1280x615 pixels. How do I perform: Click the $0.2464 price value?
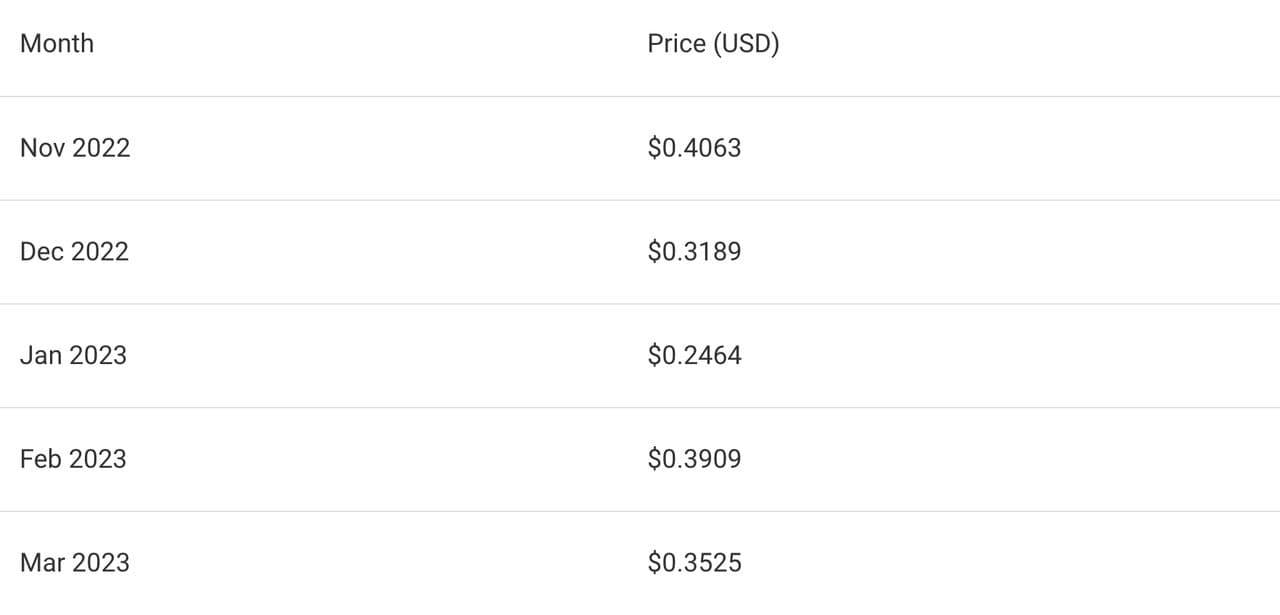(694, 355)
